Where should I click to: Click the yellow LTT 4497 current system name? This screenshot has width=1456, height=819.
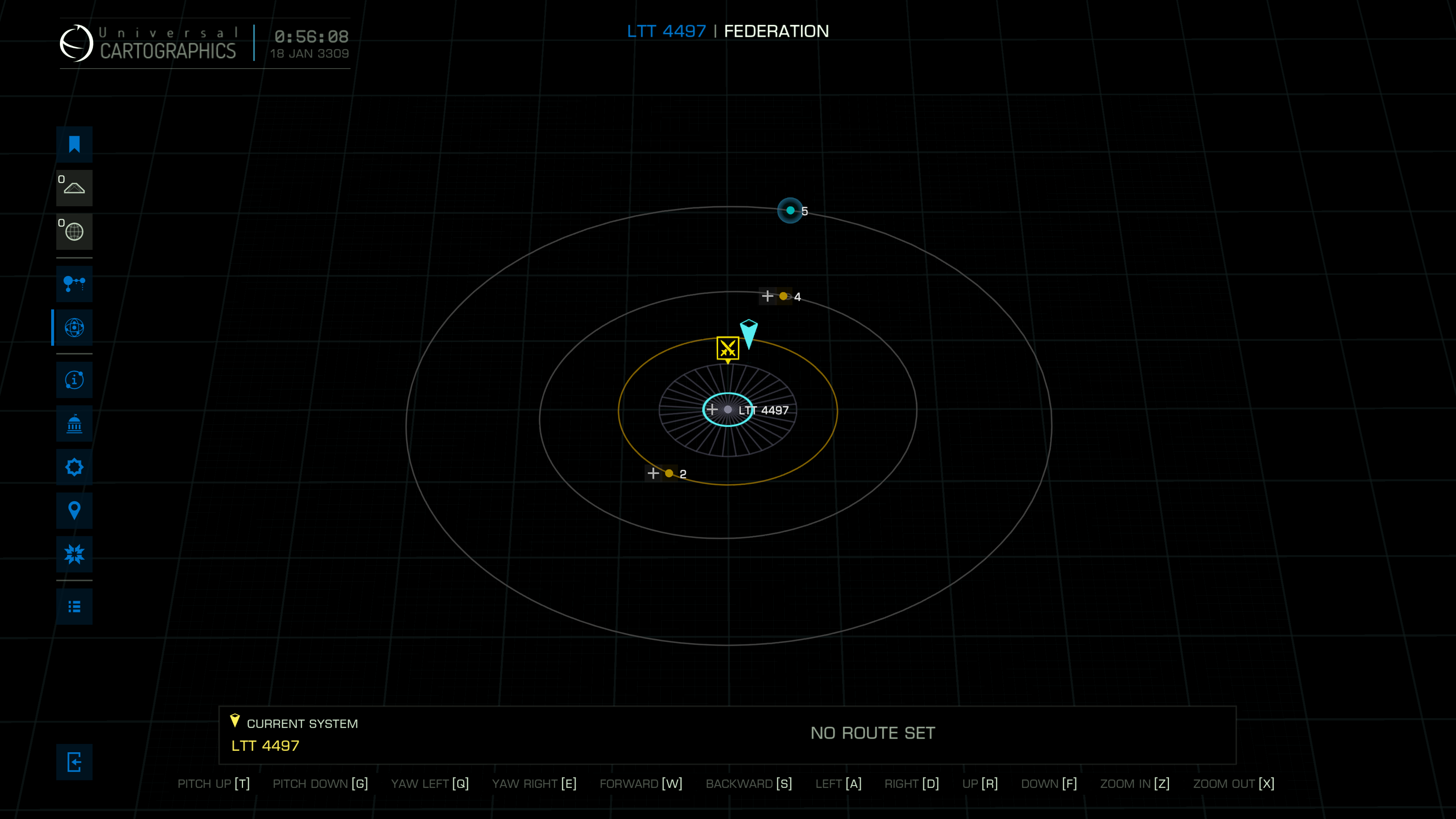(265, 745)
